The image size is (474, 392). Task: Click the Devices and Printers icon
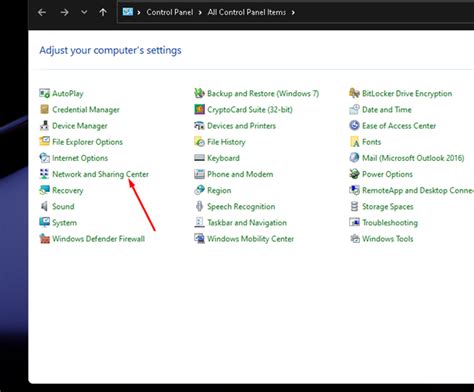pos(199,126)
